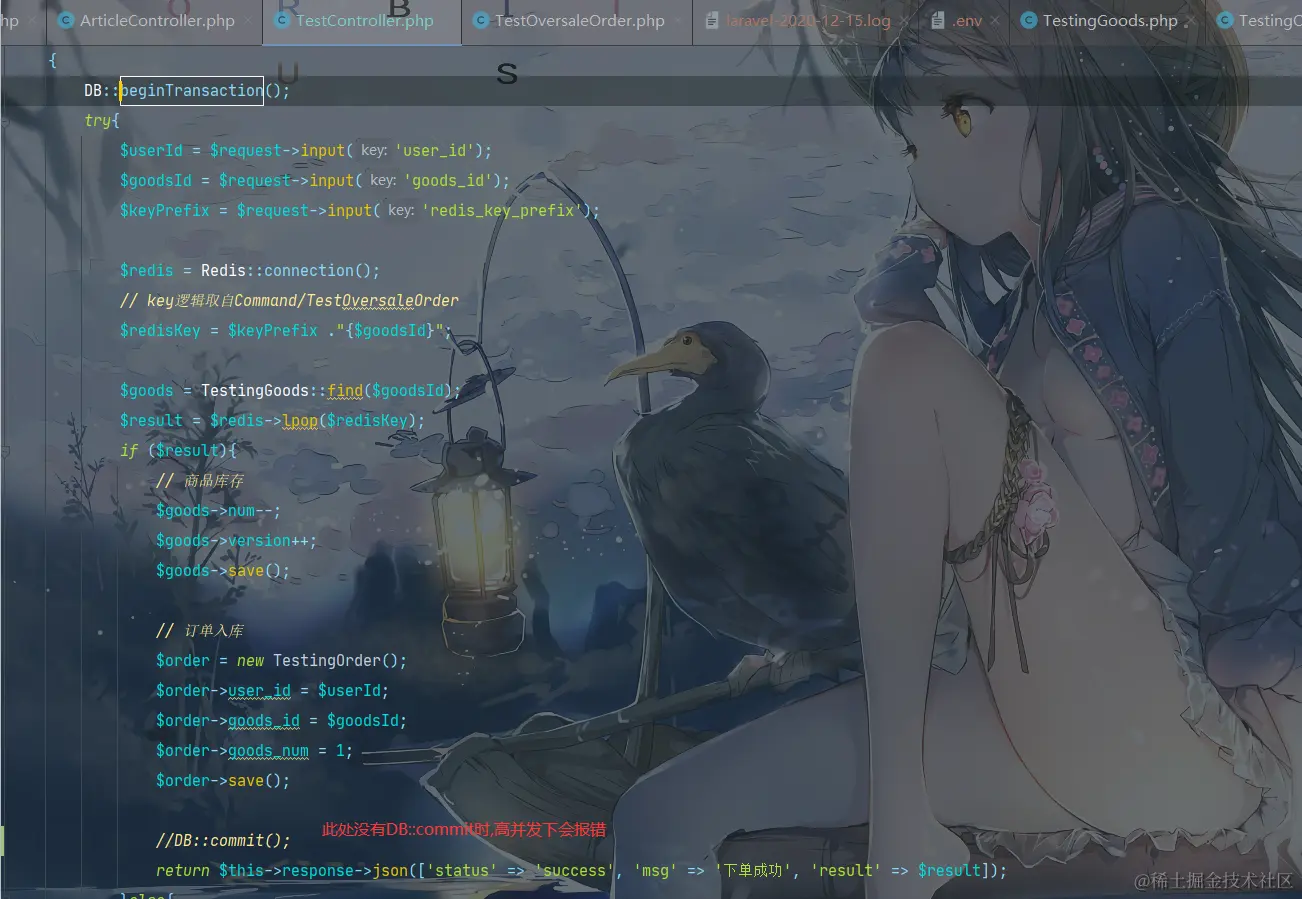The image size is (1302, 899).
Task: Click the $goods->version++ statement
Action: 237,541
